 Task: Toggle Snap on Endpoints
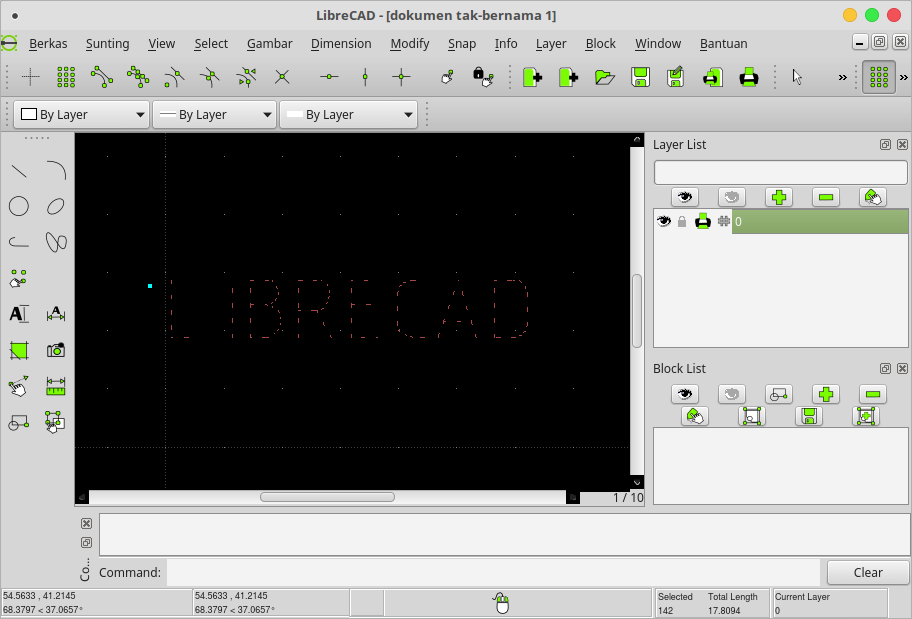click(x=102, y=77)
